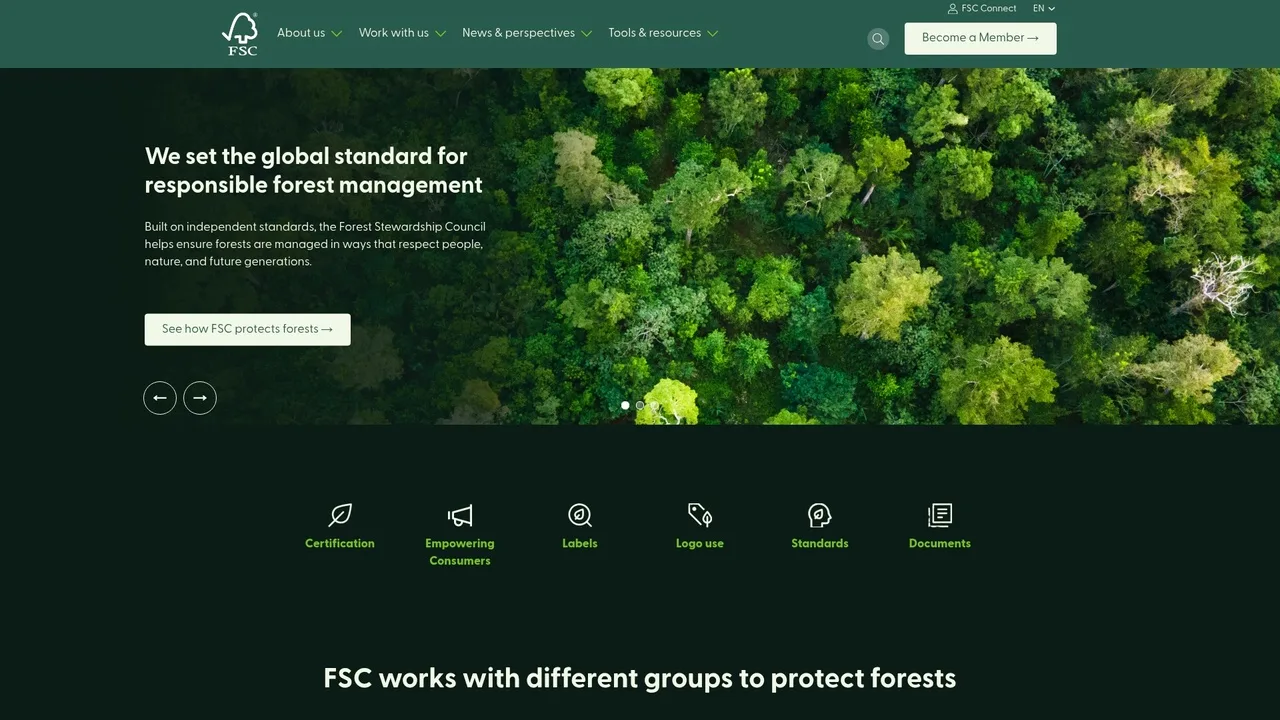Click the Certification leaf icon
The image size is (1280, 720).
pos(340,515)
